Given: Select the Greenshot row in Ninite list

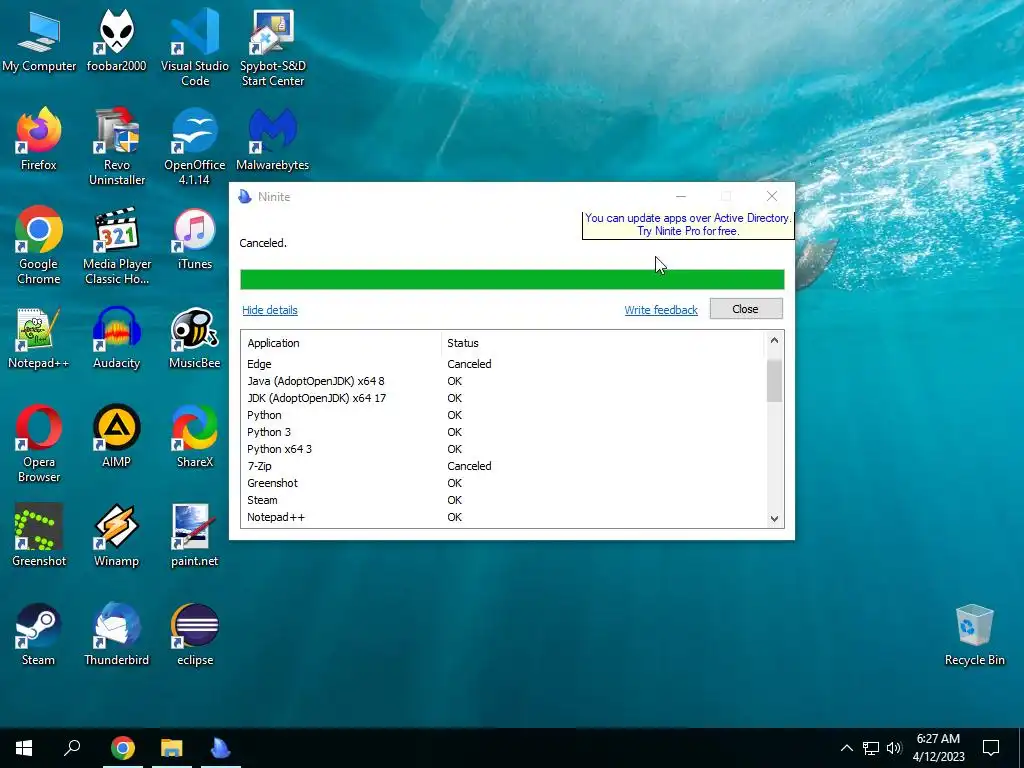Looking at the screenshot, I should tap(504, 483).
